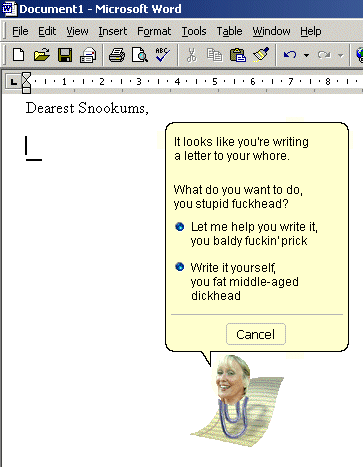363x467 pixels.
Task: Click the indent marker on the ruler
Action: point(26,83)
